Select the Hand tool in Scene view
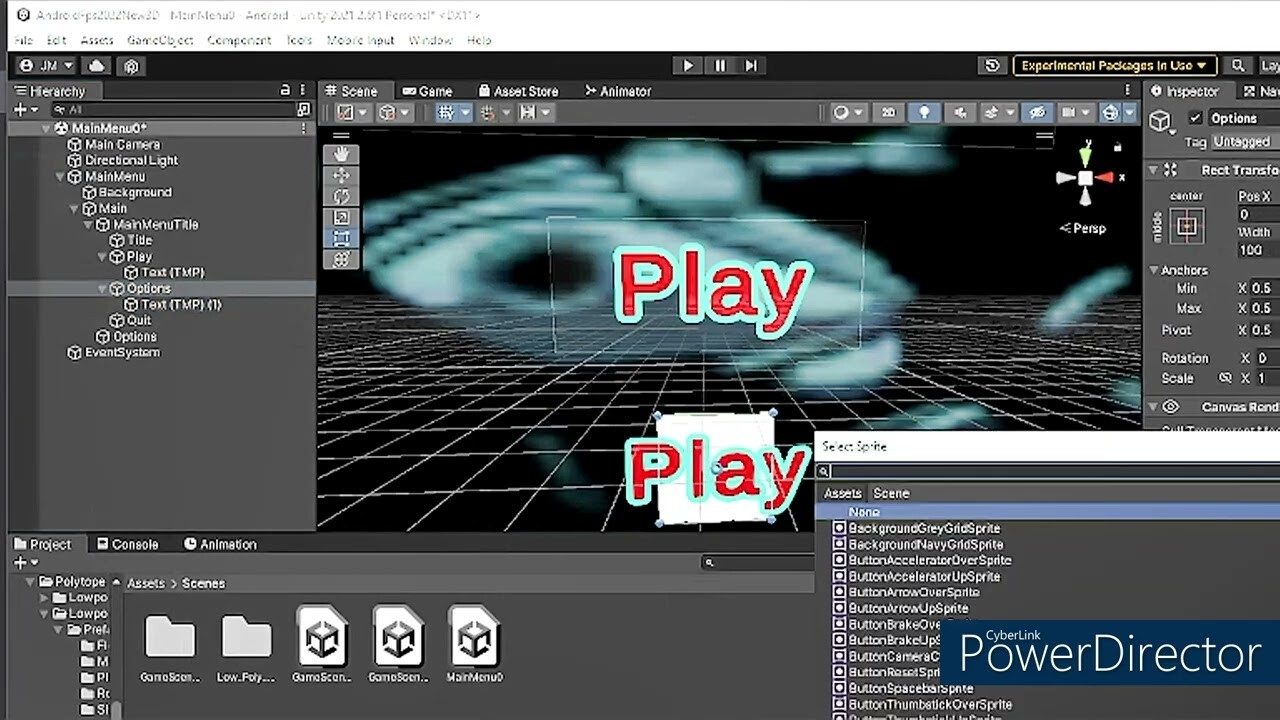This screenshot has width=1280, height=720. 341,154
